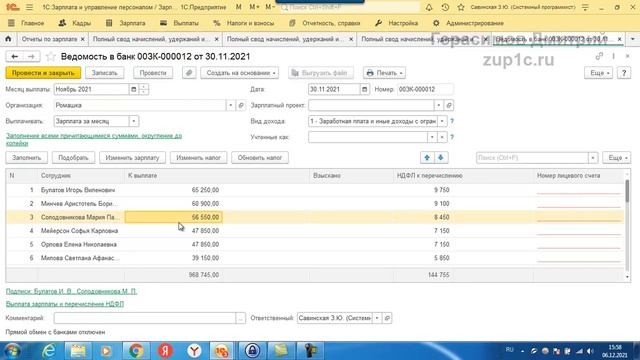The height and width of the screenshot is (360, 640).
Task: Open the top Еще menu
Action: tap(598, 73)
